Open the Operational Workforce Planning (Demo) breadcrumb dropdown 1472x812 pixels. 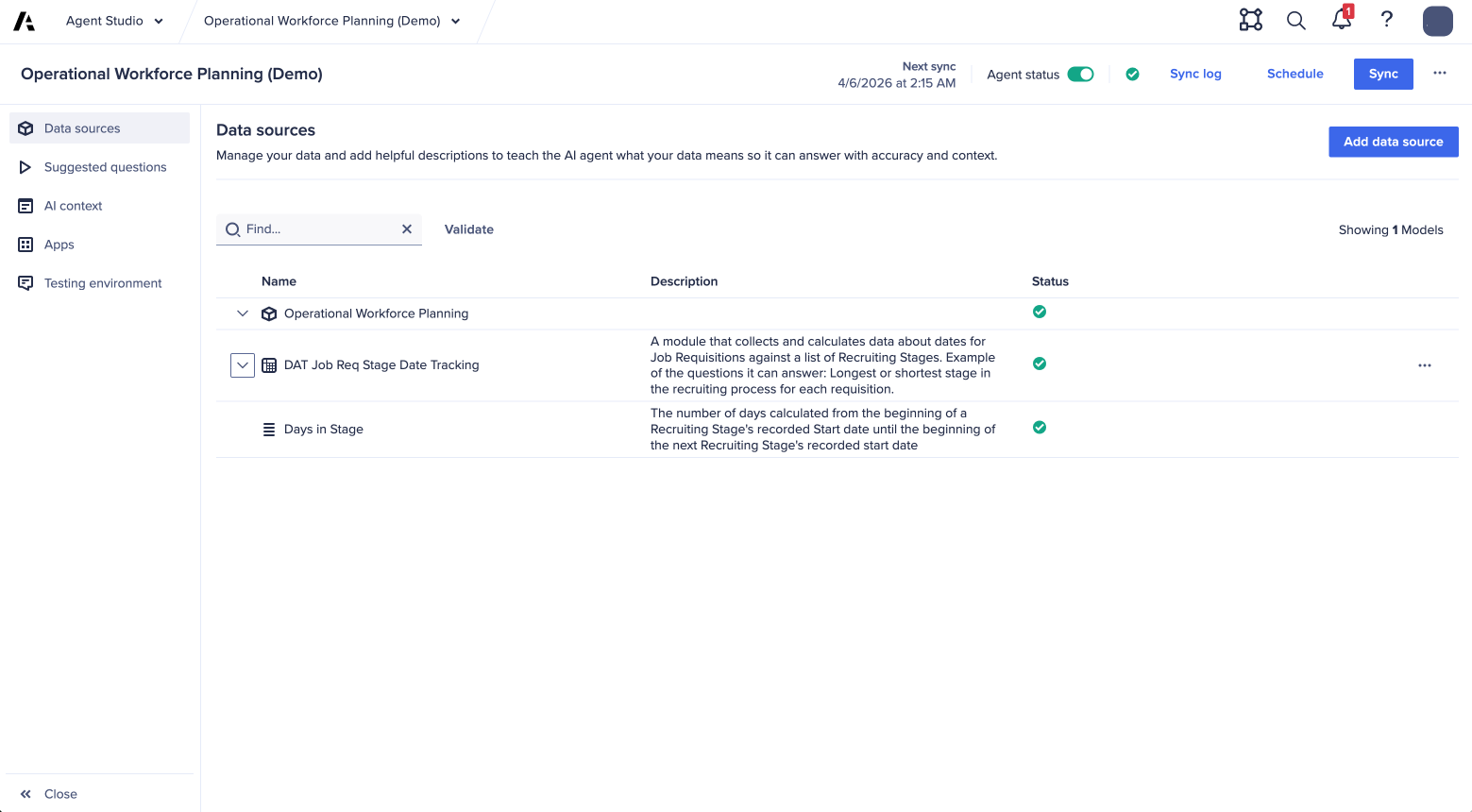[x=332, y=21]
